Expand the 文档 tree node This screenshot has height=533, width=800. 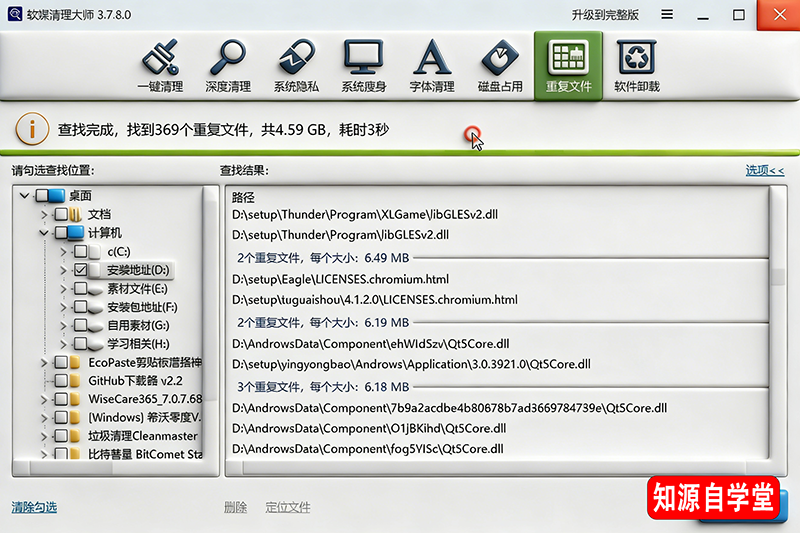point(44,215)
